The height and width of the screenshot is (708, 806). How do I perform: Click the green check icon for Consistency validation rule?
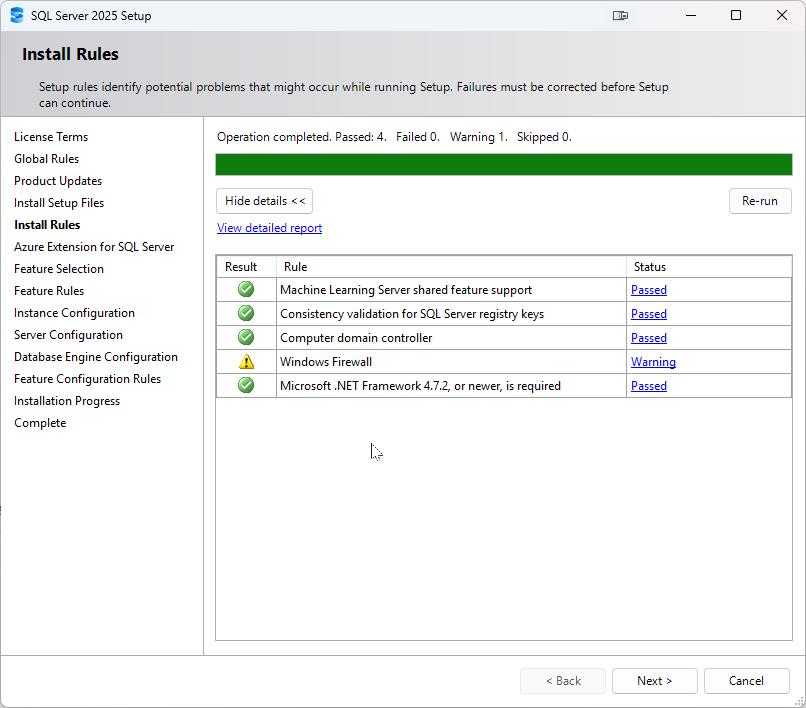click(246, 313)
